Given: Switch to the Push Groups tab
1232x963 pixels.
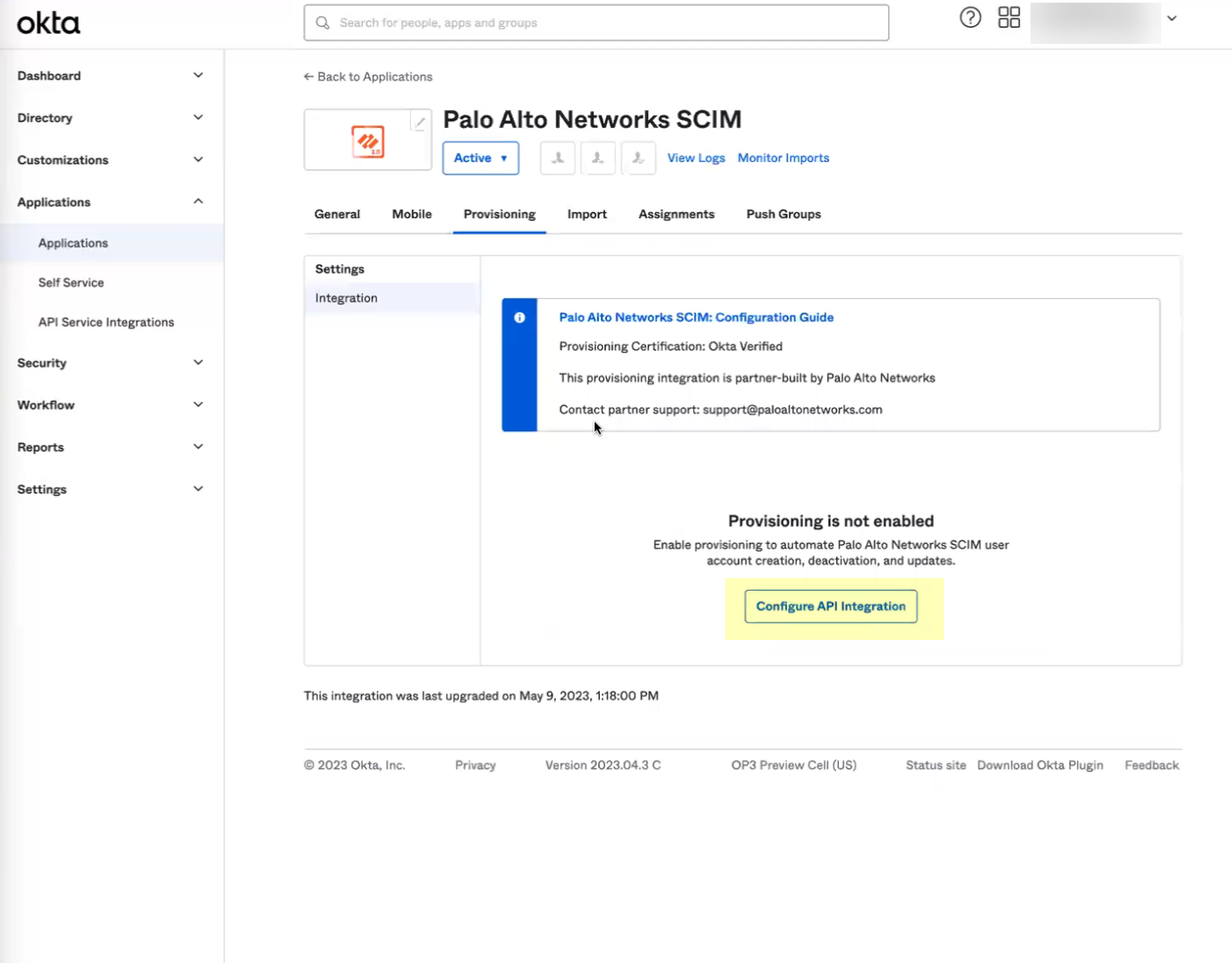Looking at the screenshot, I should pyautogui.click(x=783, y=214).
